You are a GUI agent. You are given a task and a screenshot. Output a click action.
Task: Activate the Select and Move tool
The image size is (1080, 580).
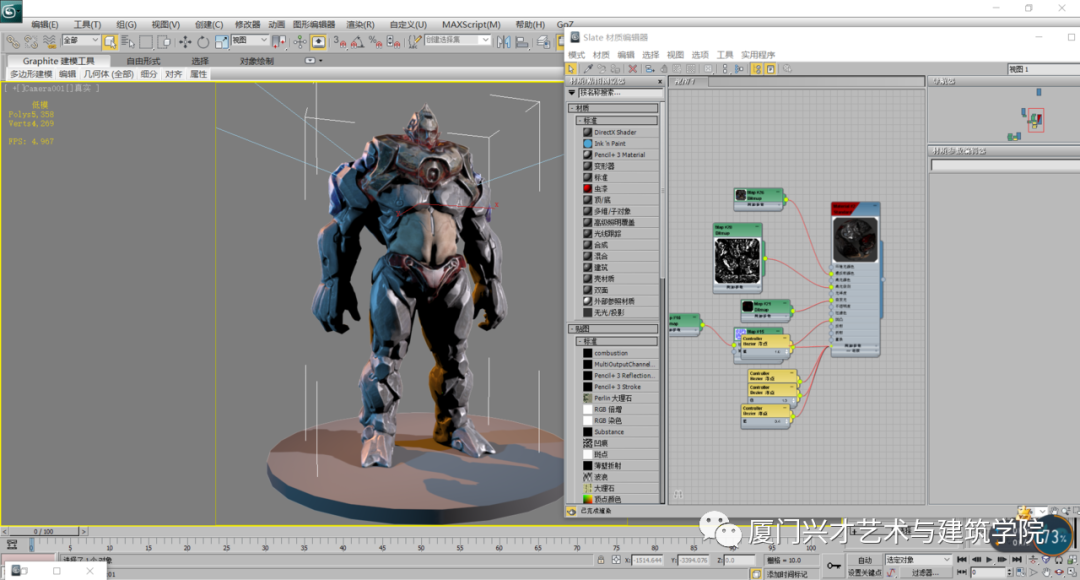coord(185,41)
